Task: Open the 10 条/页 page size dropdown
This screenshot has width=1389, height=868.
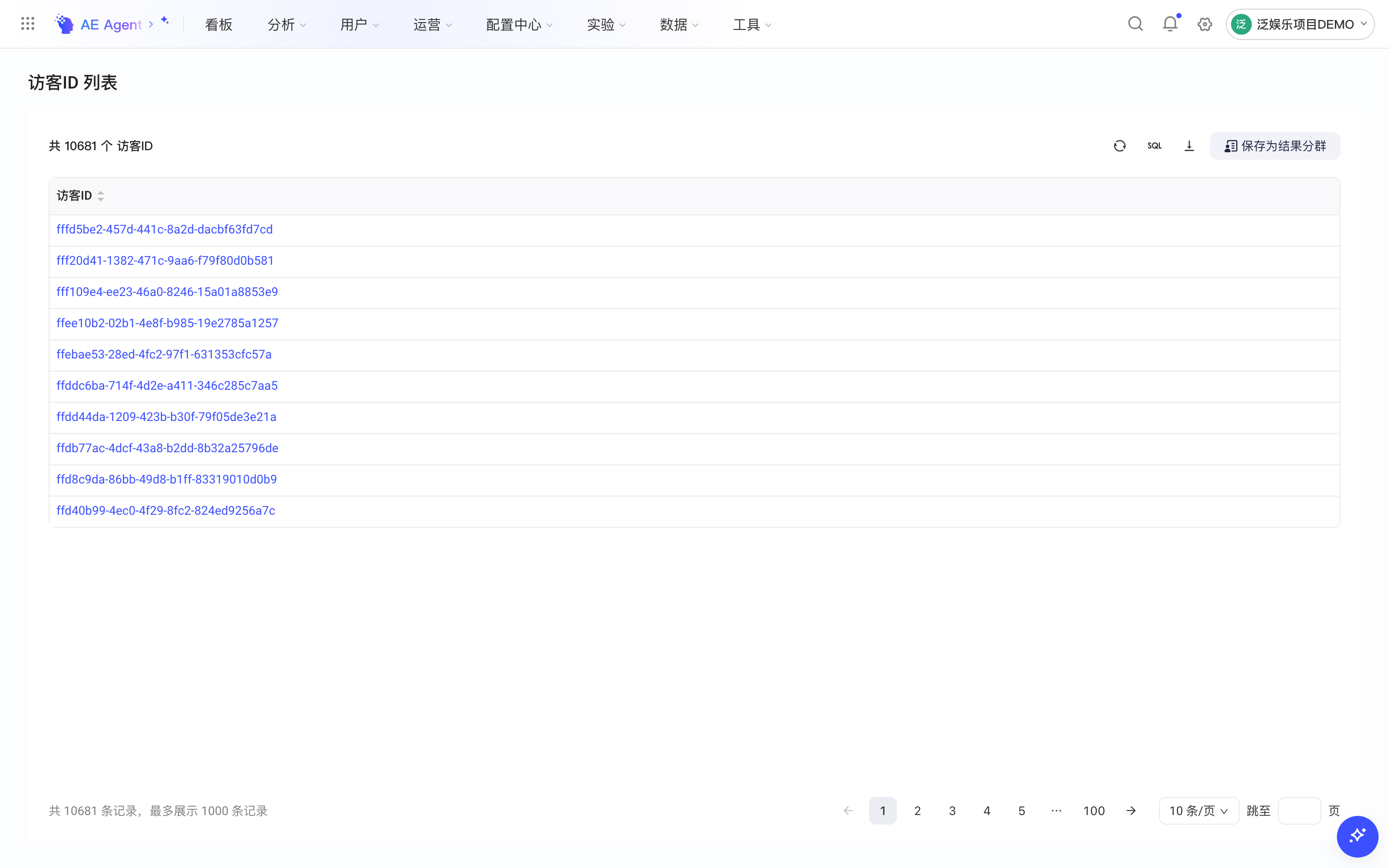Action: [x=1198, y=811]
